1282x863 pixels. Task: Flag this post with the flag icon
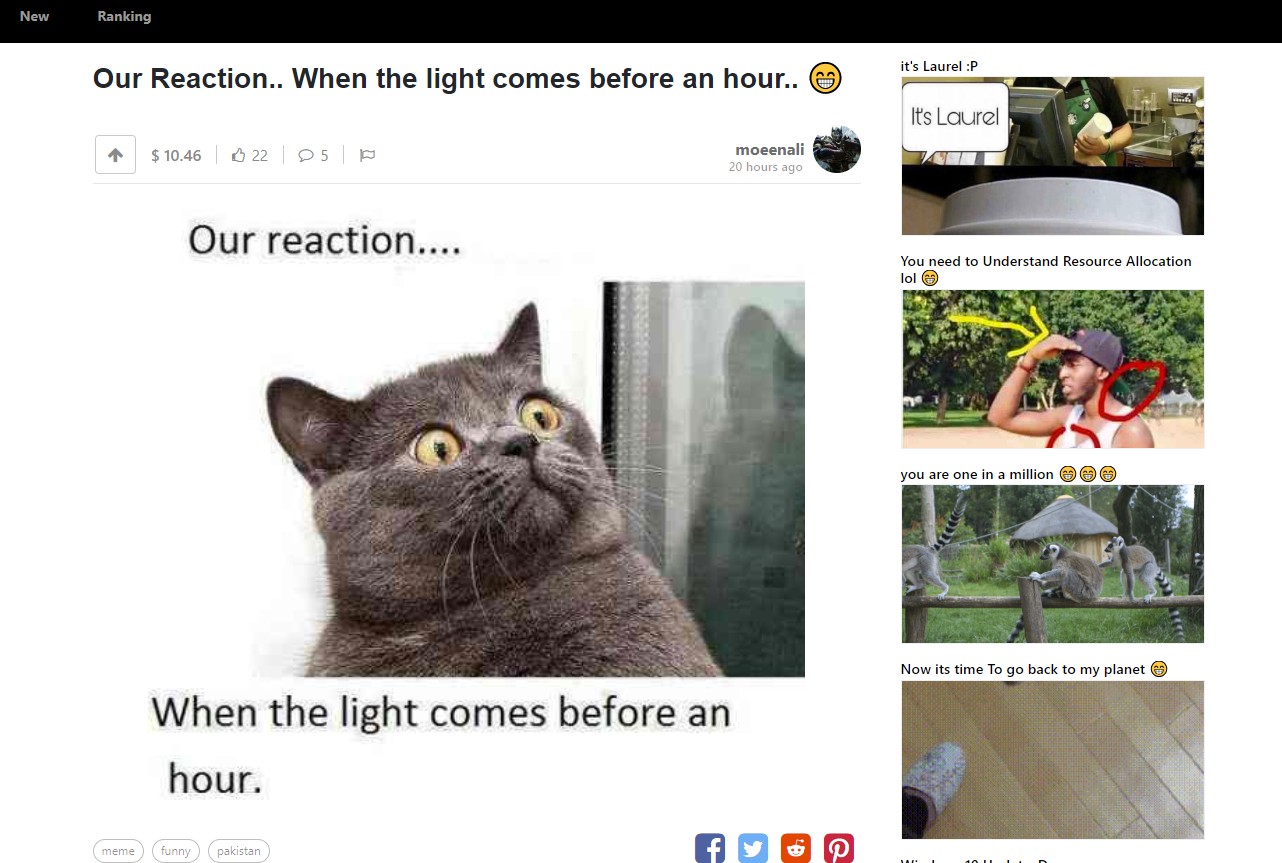(x=367, y=155)
